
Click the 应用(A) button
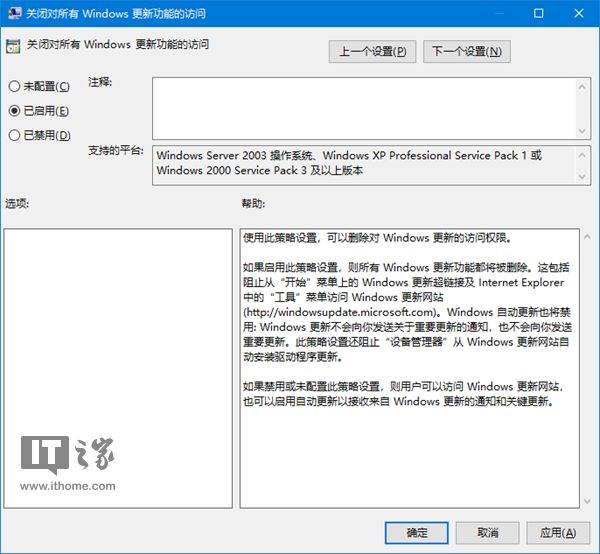point(558,533)
